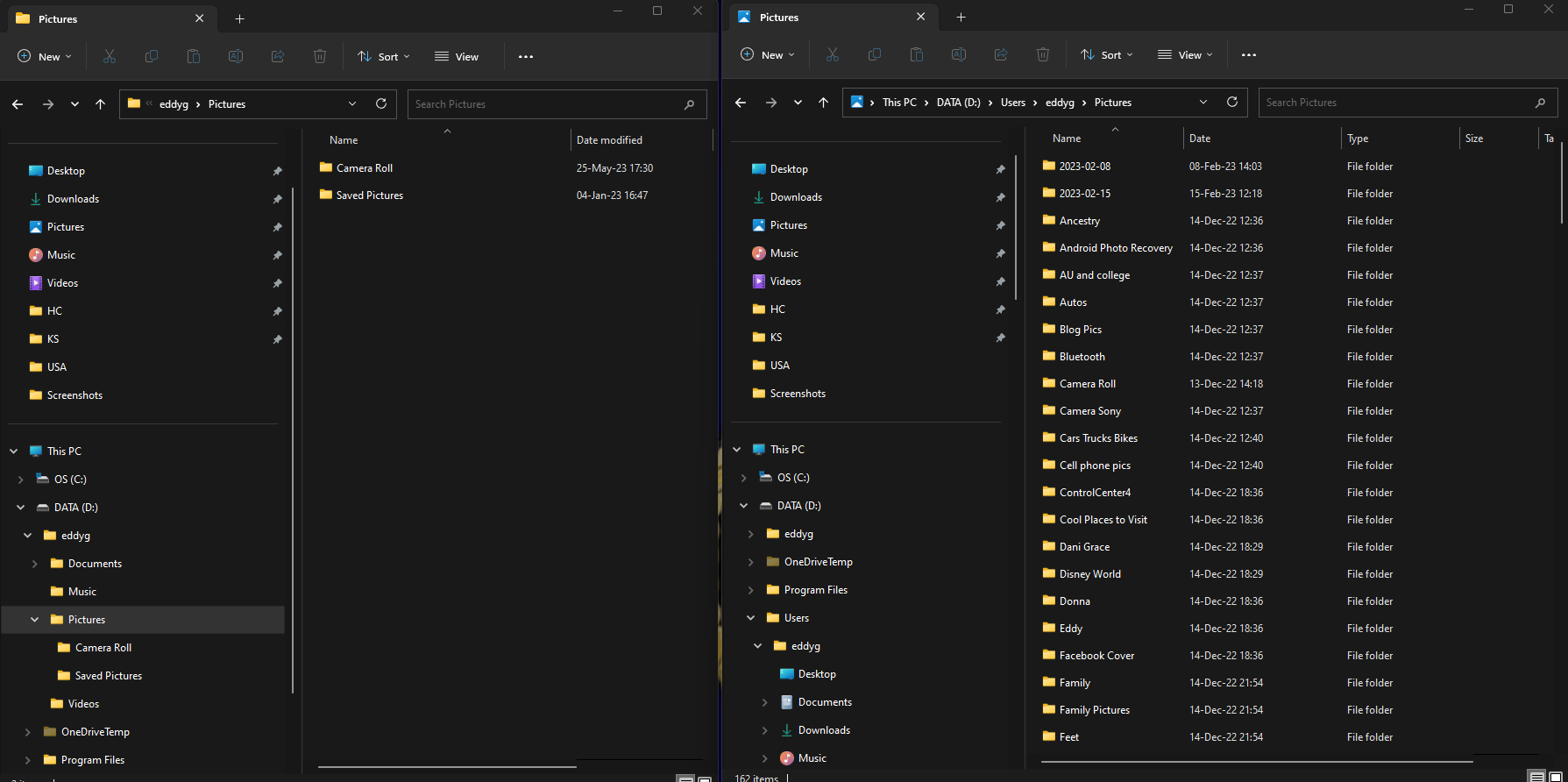Click horizontal scrollbar in left file pane
Viewport: 1568px width, 782px height.
click(x=447, y=766)
